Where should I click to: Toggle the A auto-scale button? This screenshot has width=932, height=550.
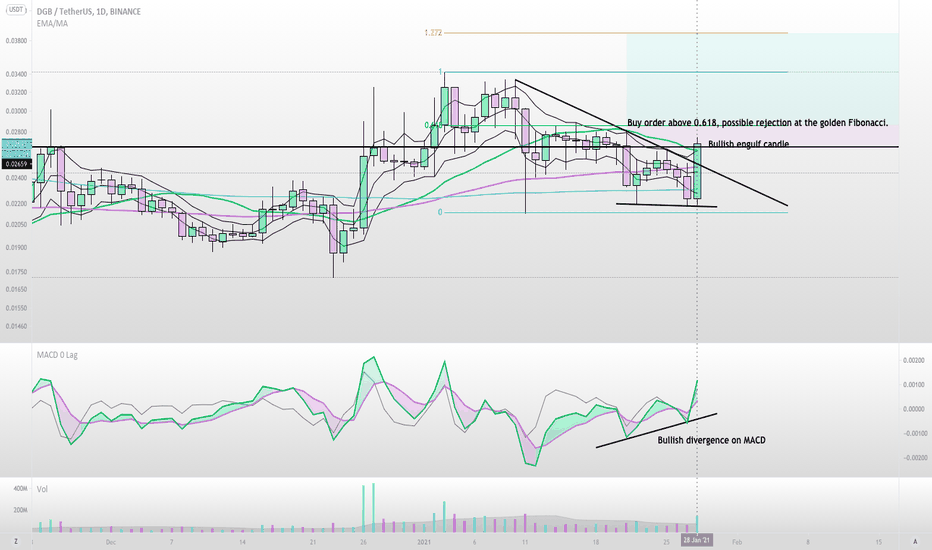(915, 542)
